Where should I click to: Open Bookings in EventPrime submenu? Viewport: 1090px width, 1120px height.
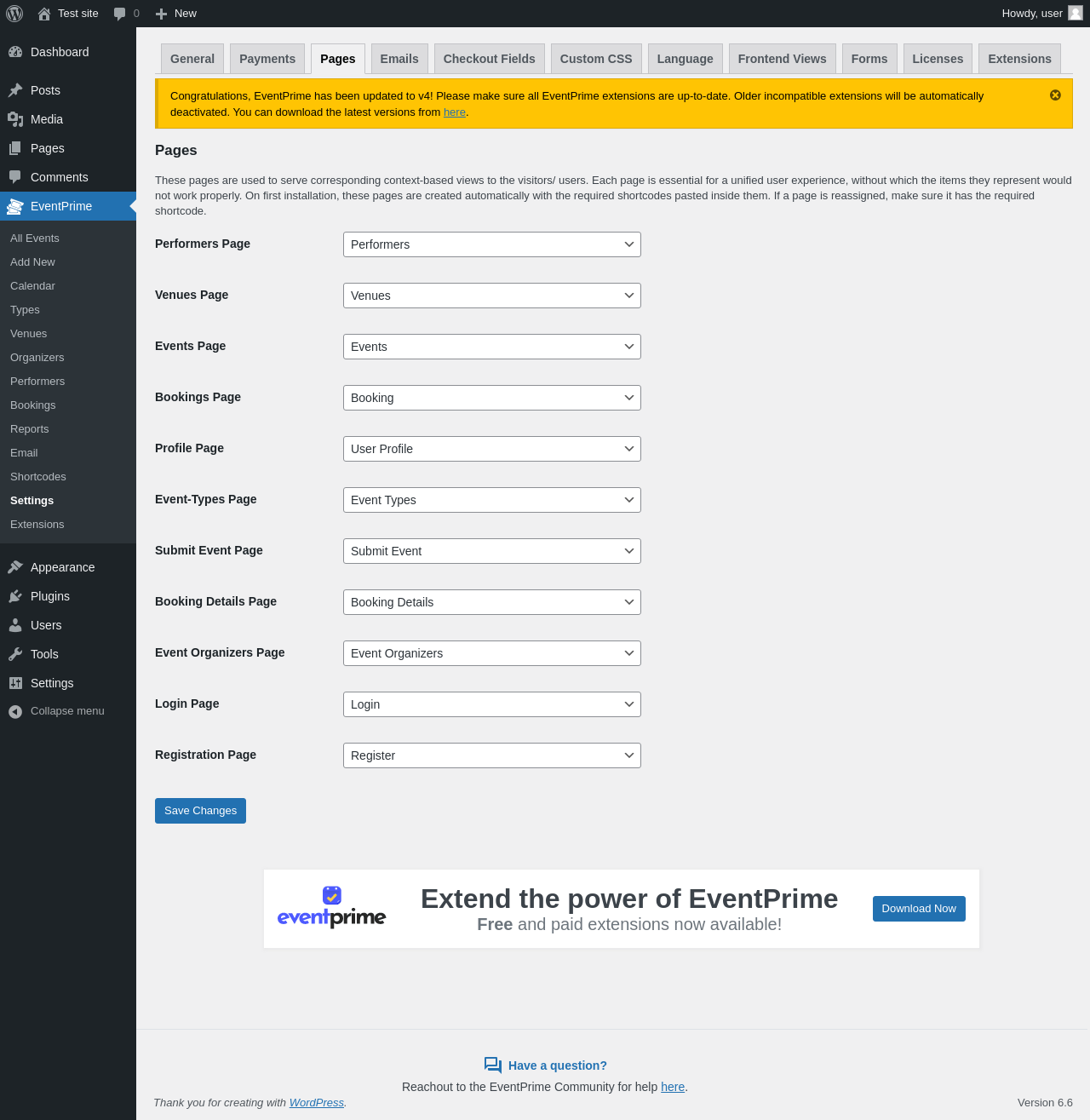coord(68,405)
